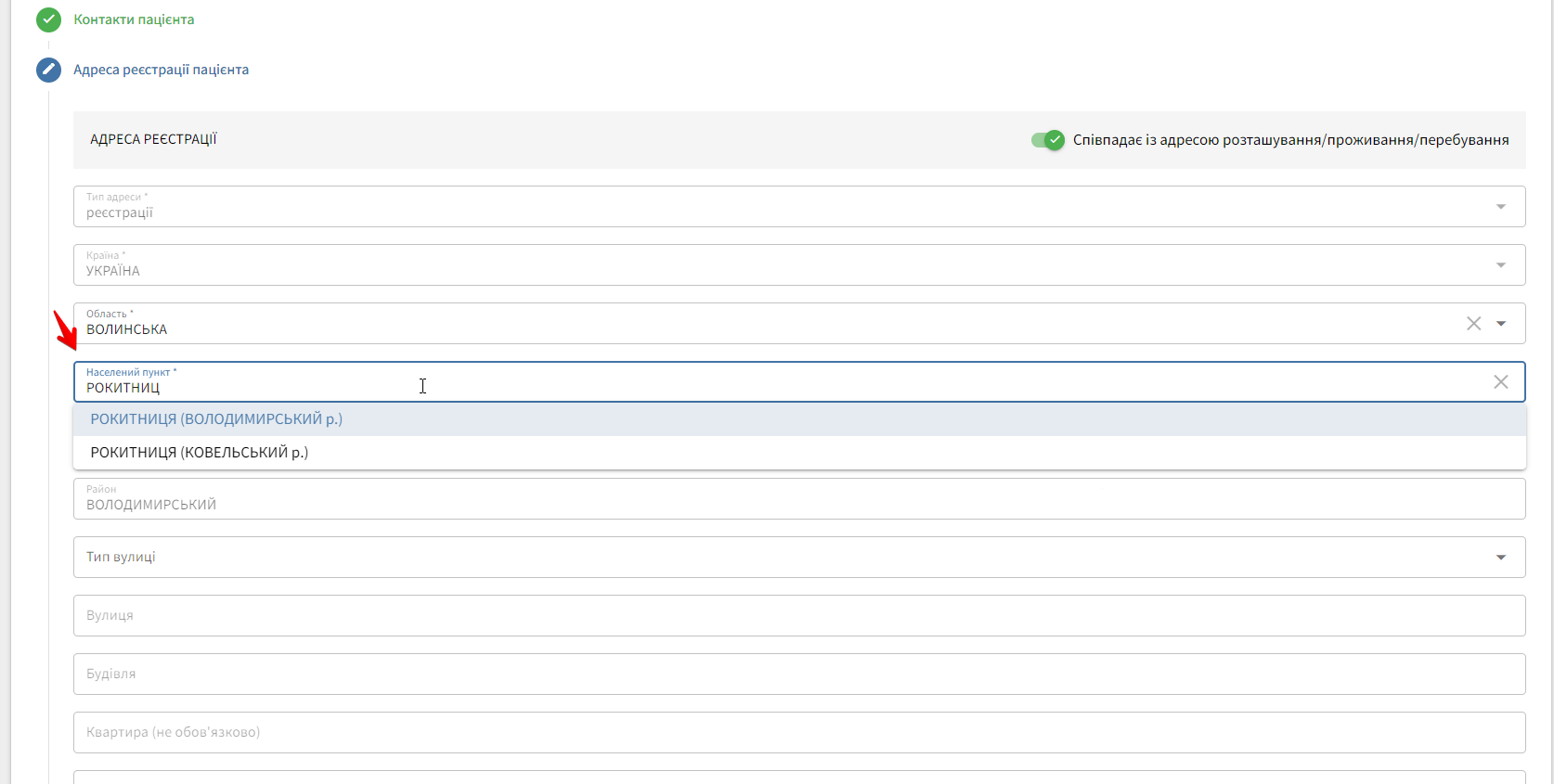This screenshot has width=1554, height=784.
Task: Expand the Країна dropdown arrow
Action: click(x=1500, y=265)
